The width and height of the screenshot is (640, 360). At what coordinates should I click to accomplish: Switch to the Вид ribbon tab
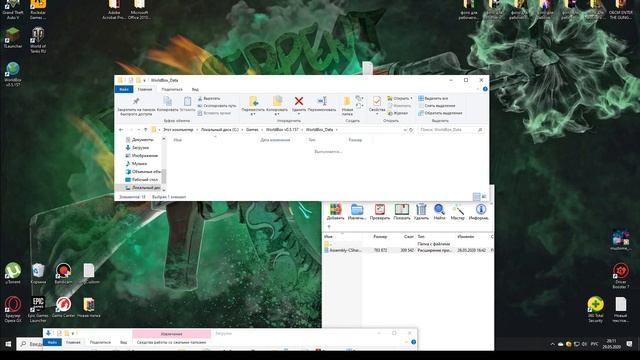click(195, 89)
